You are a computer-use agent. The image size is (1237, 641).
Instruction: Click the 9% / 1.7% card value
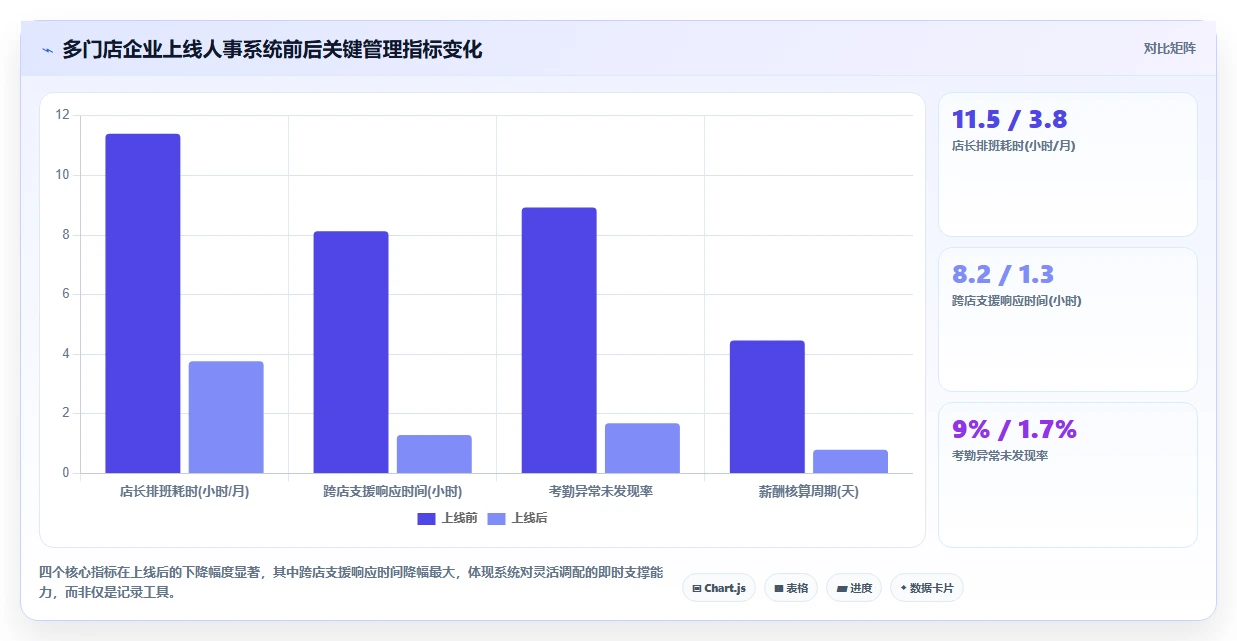tap(1014, 430)
